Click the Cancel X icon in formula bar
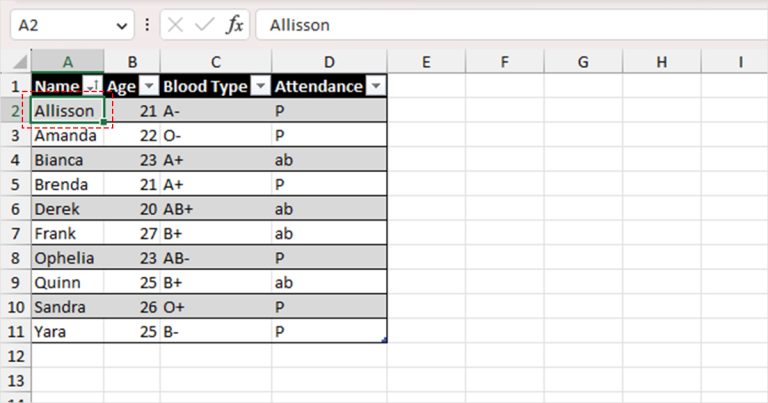Screen dimensions: 768x403 tap(175, 24)
